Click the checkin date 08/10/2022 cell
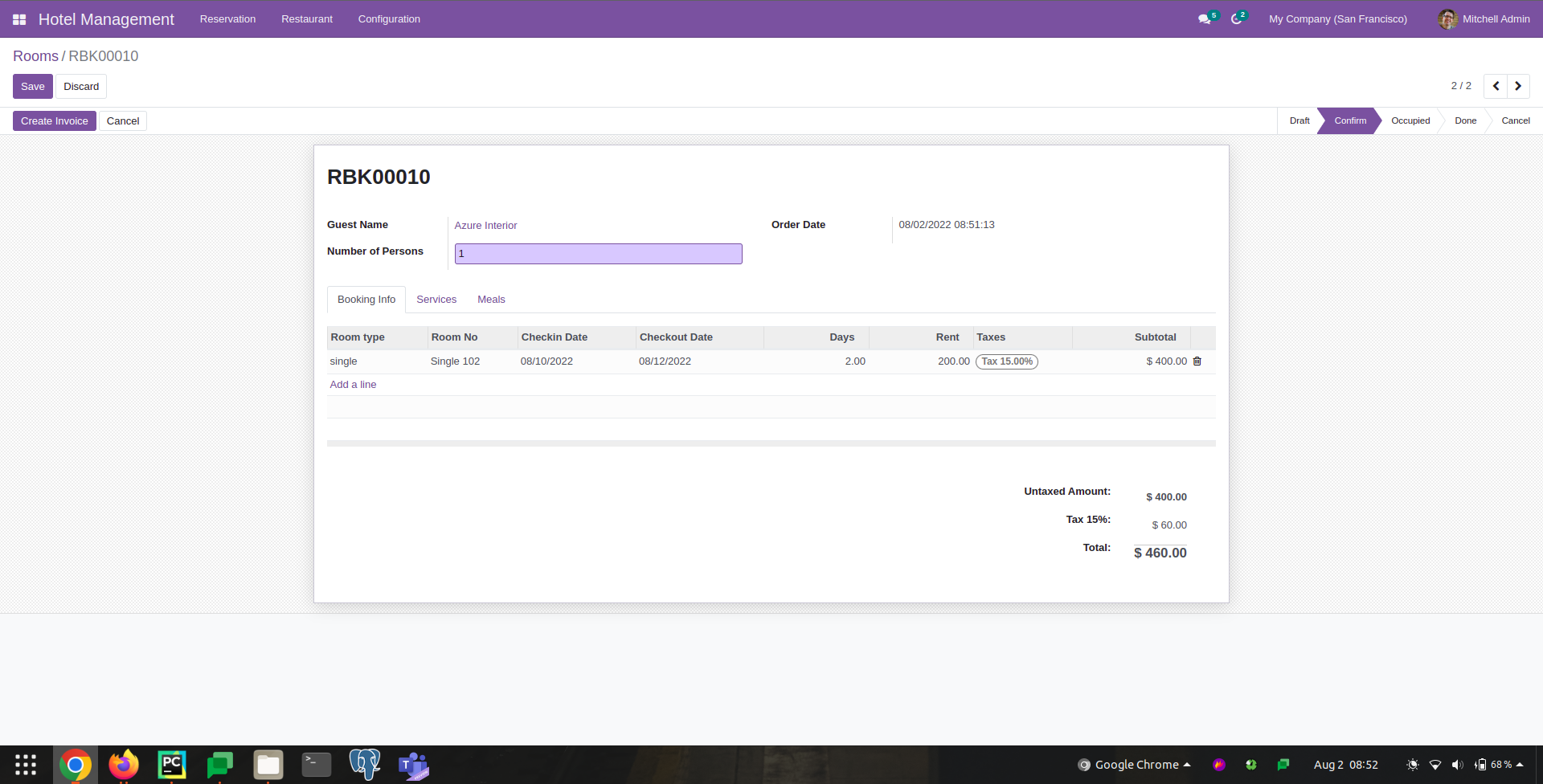 coord(577,361)
